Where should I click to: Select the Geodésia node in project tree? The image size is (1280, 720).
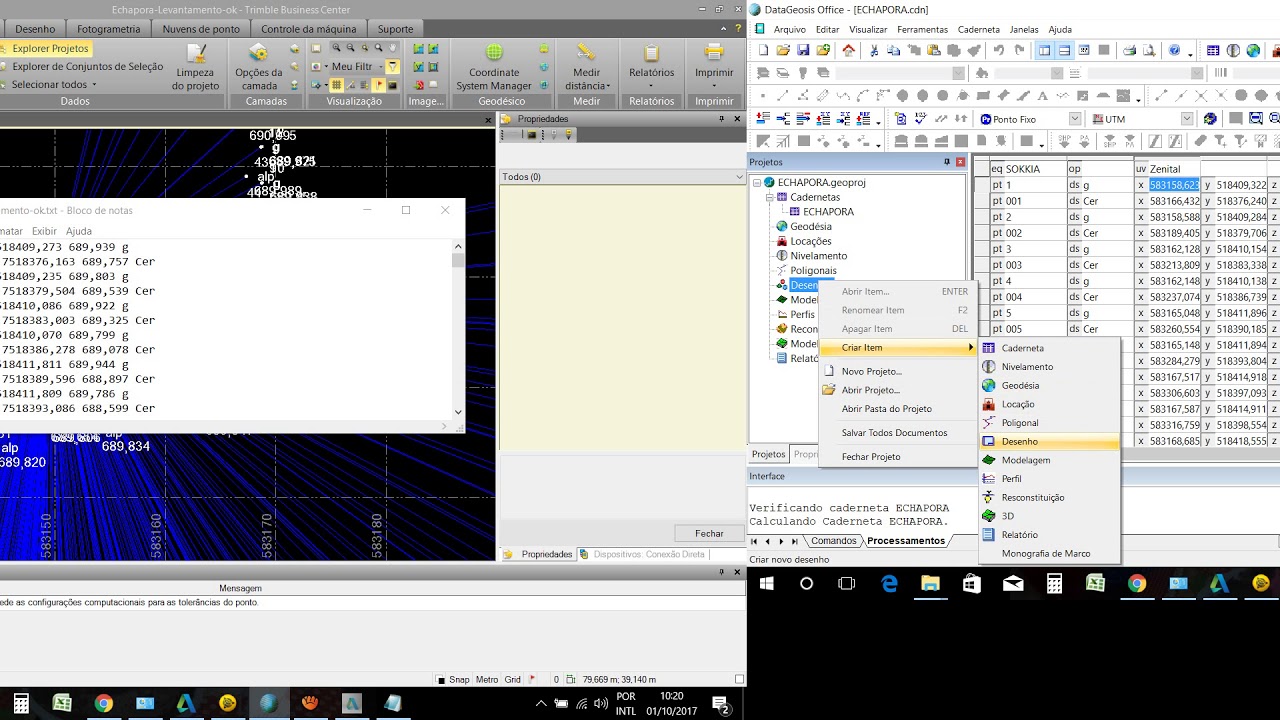[x=810, y=226]
